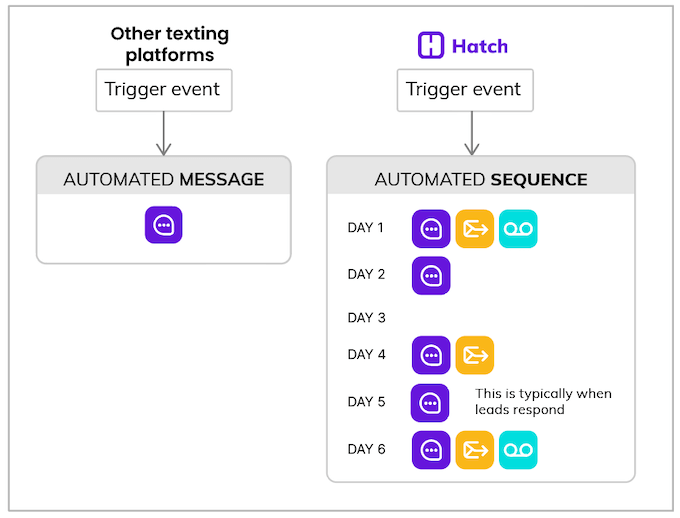Screen dimensions: 680x518
Task: Click the Day 6 teal voicemail icon
Action: click(x=518, y=450)
